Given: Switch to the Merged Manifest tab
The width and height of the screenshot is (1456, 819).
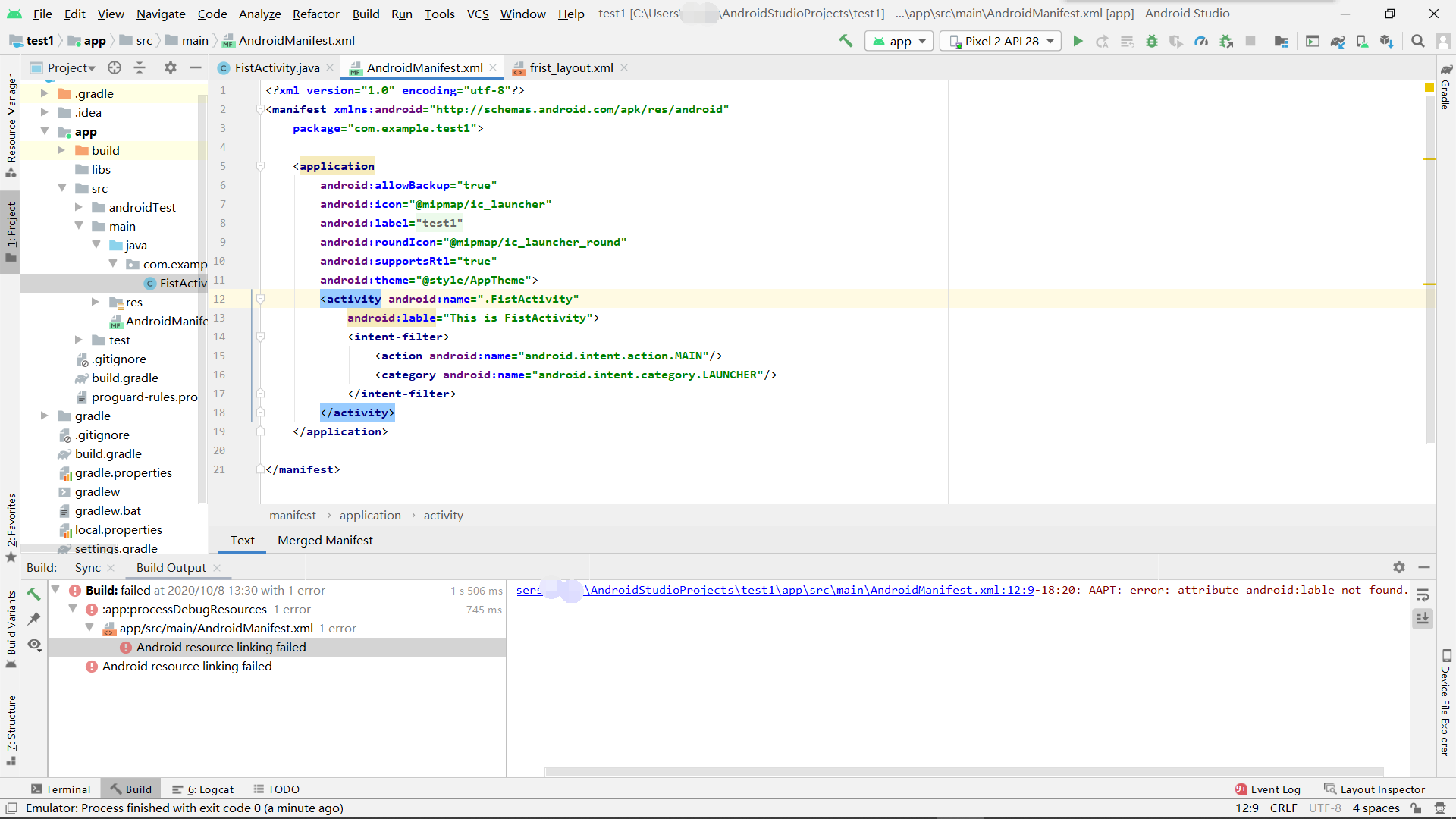Looking at the screenshot, I should click(x=325, y=540).
